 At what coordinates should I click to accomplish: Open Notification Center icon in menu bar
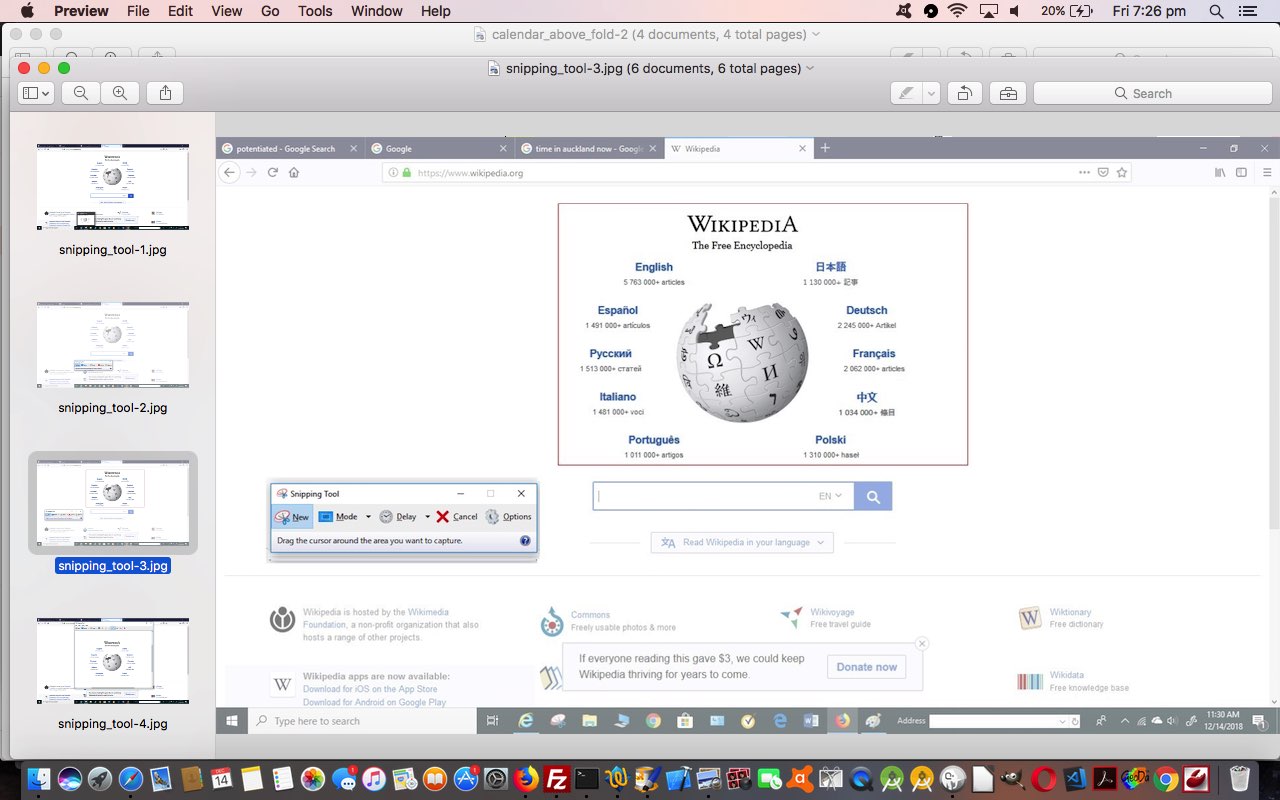(1247, 11)
